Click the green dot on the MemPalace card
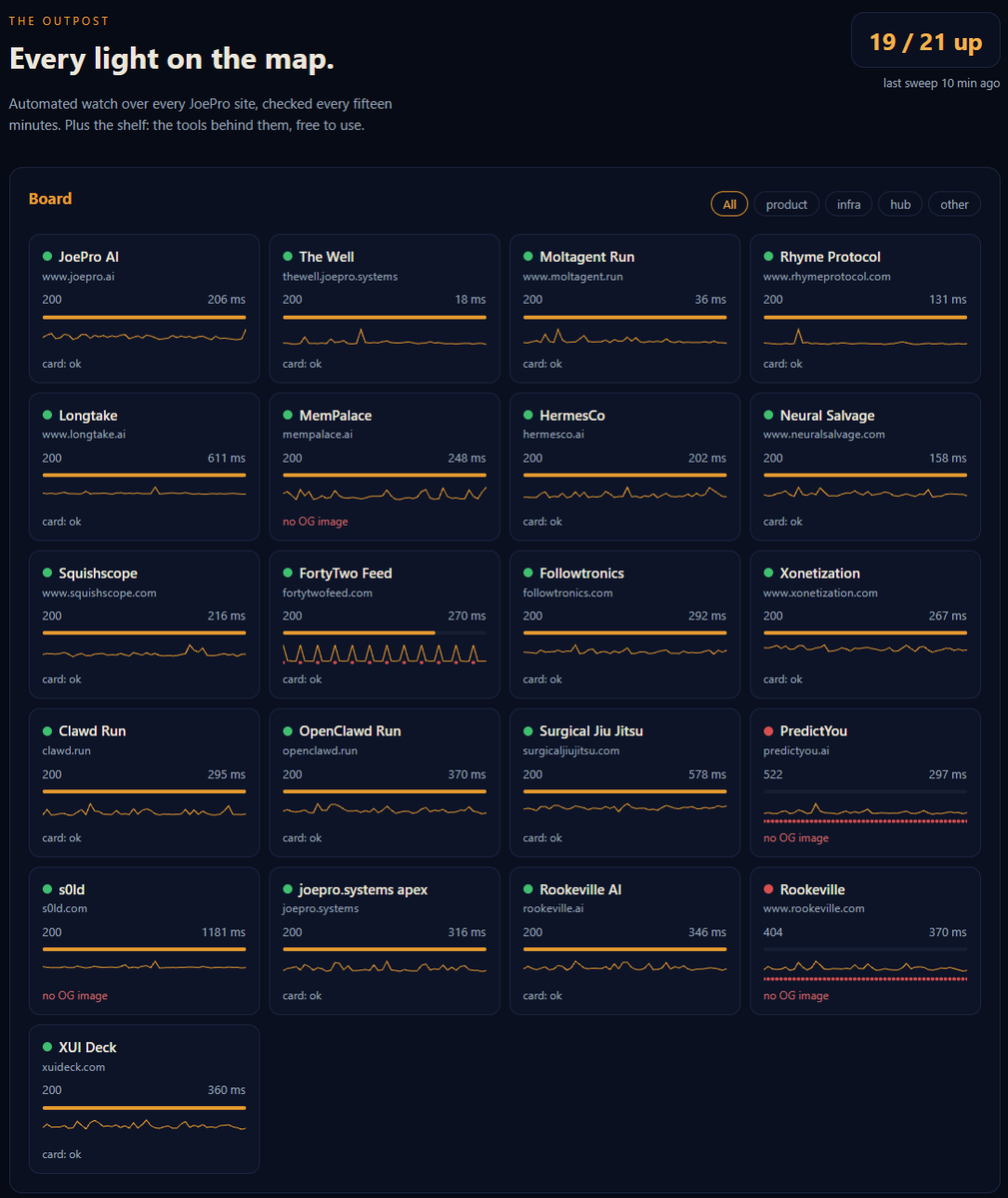Viewport: 1008px width, 1198px height. pos(288,415)
